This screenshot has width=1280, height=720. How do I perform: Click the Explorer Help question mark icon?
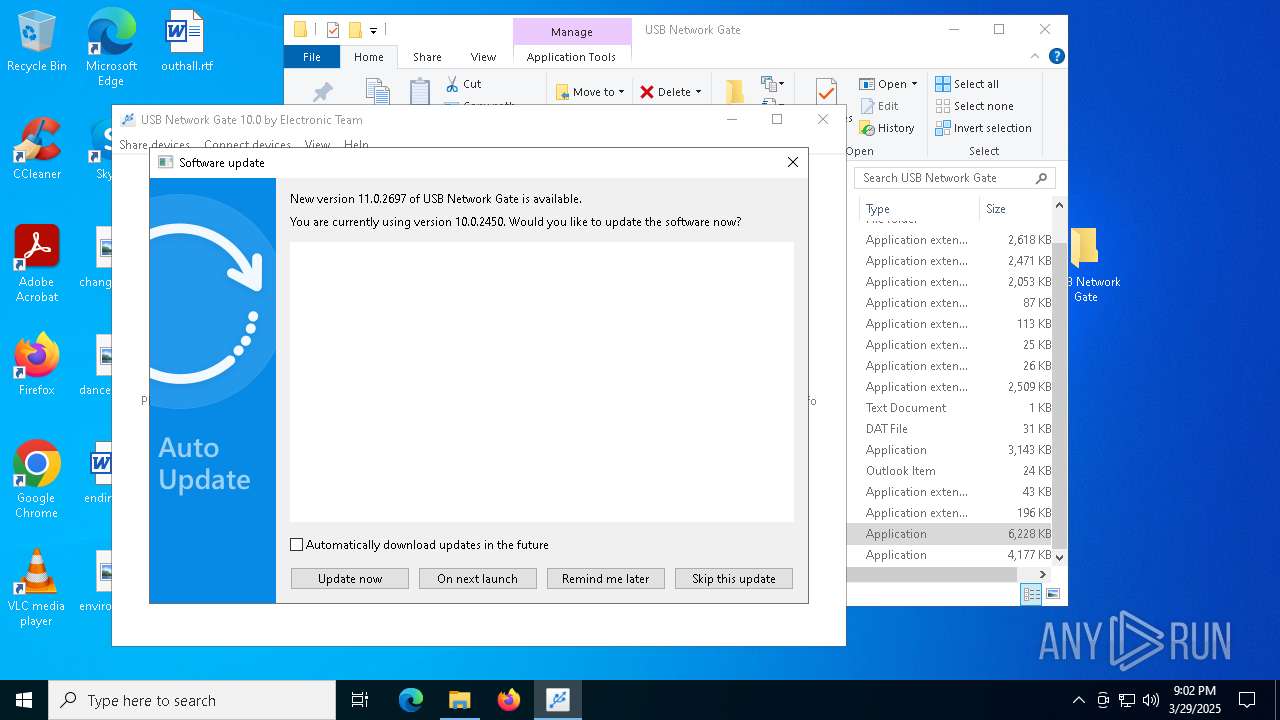pyautogui.click(x=1056, y=56)
